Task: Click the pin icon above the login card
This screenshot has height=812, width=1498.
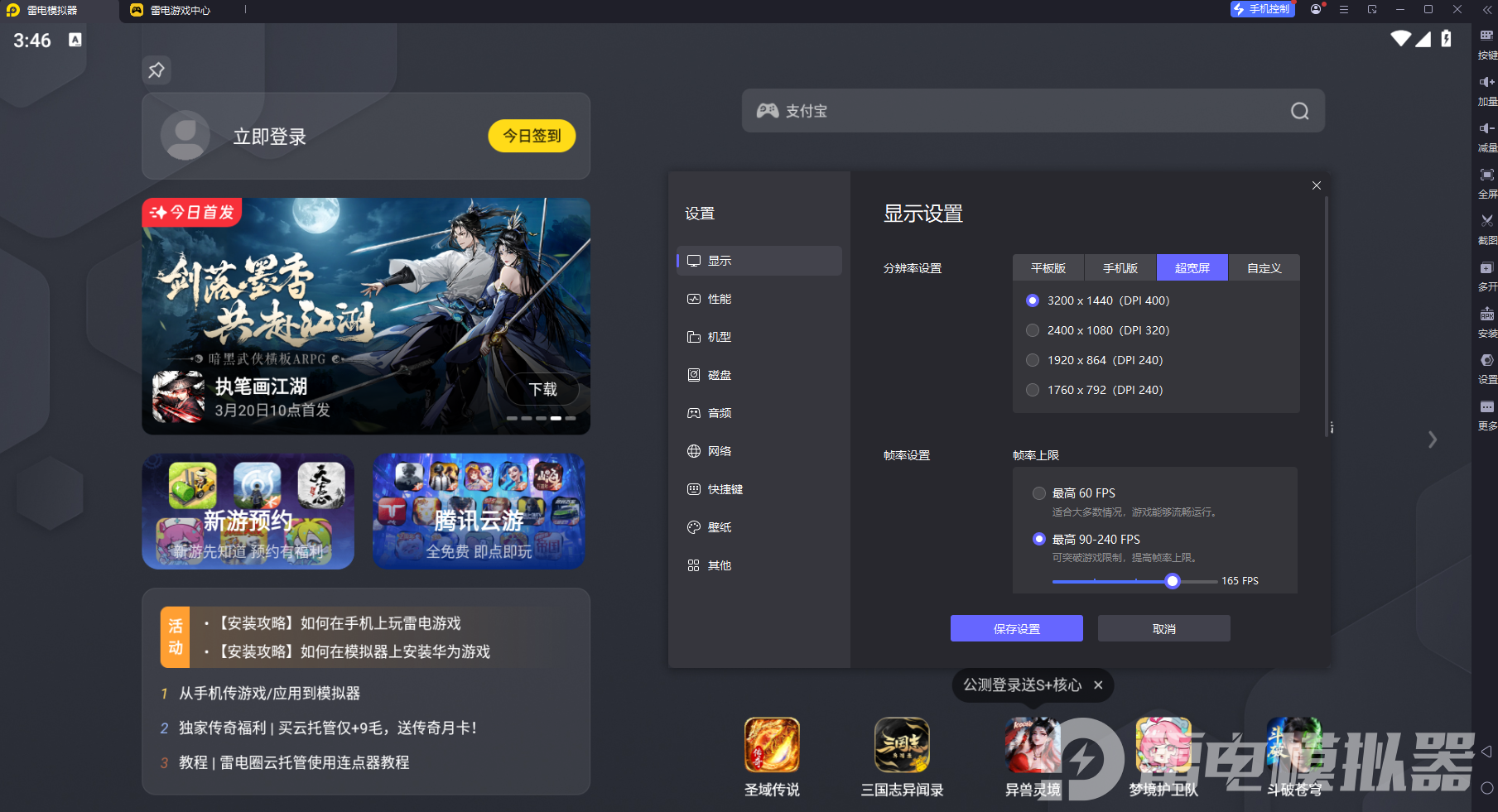Action: click(157, 70)
